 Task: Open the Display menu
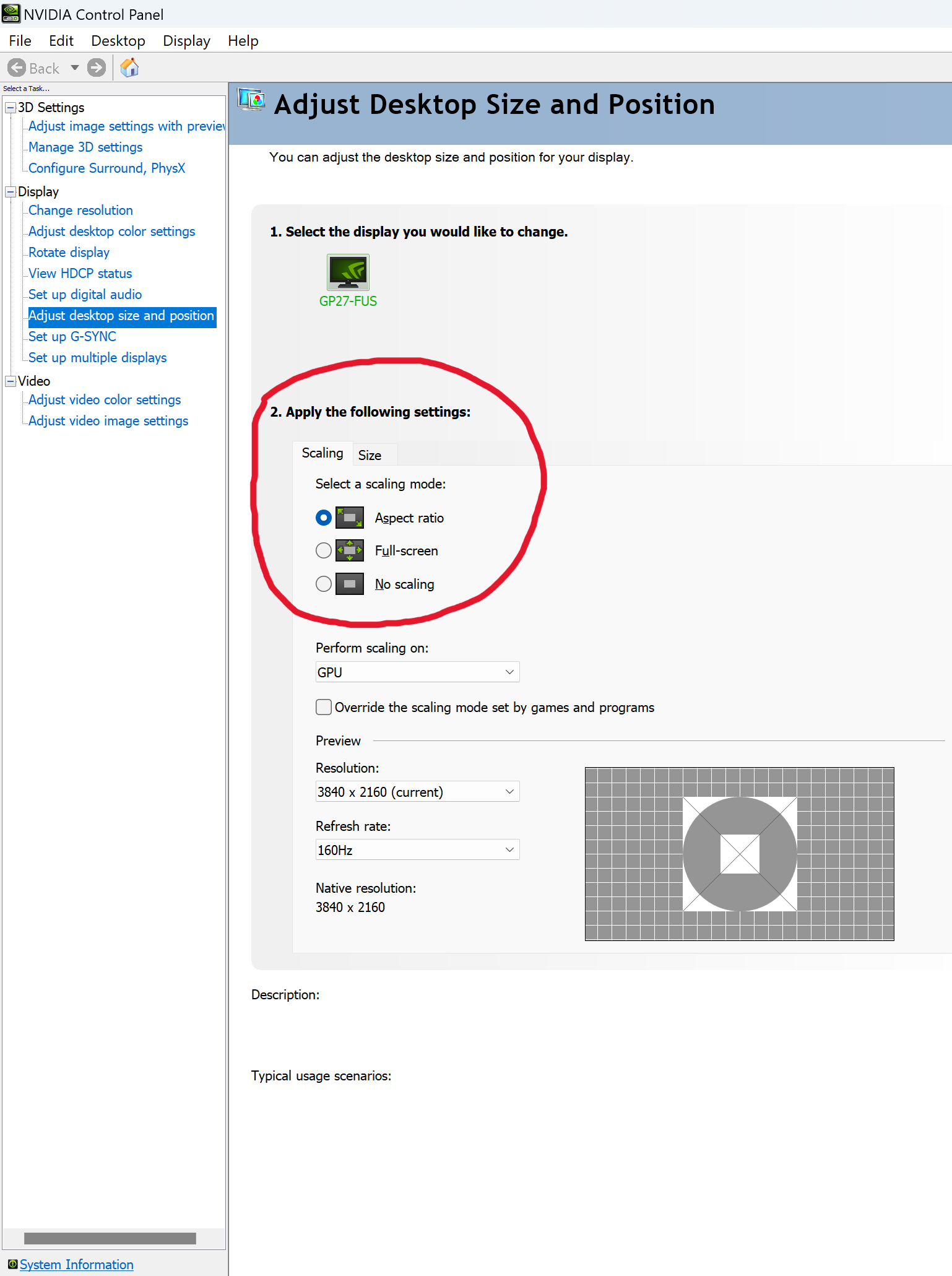click(186, 41)
